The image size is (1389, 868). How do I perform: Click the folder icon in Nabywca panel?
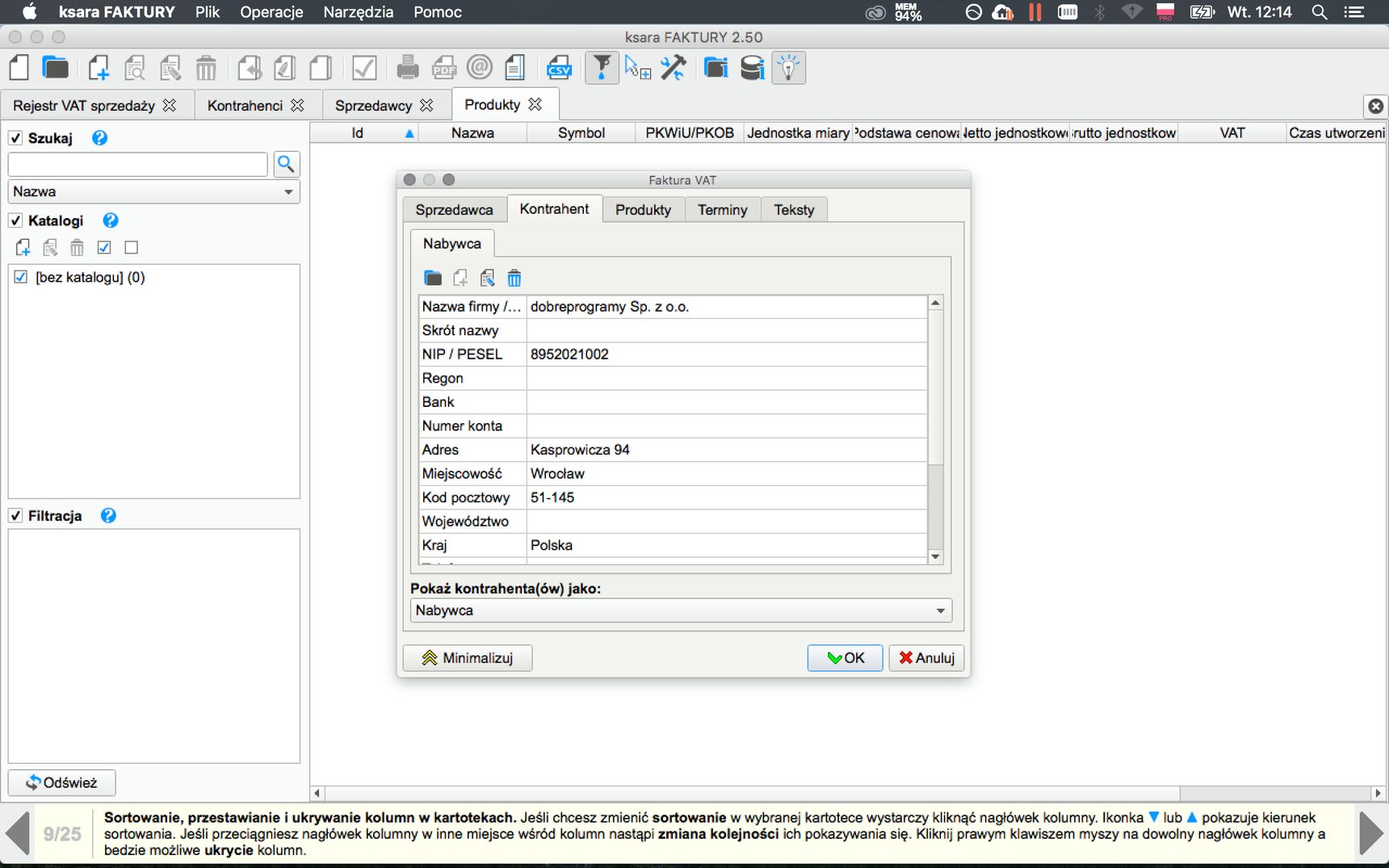tap(433, 279)
